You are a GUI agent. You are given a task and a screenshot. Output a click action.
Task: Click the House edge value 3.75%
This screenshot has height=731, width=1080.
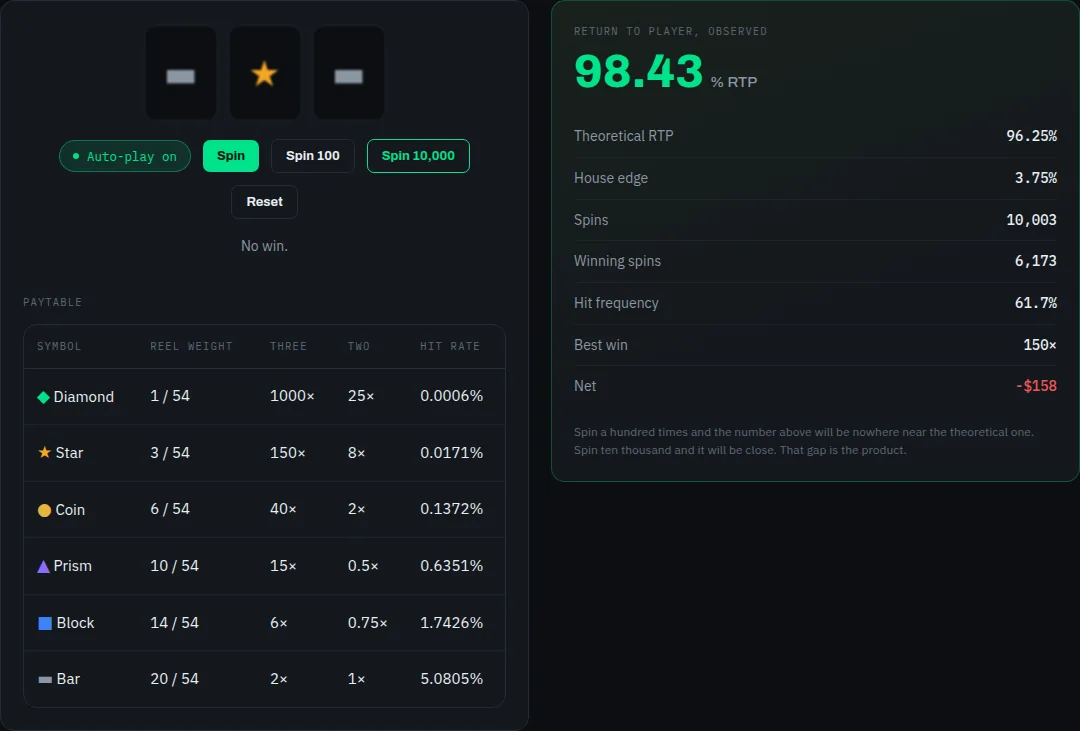(x=1035, y=178)
